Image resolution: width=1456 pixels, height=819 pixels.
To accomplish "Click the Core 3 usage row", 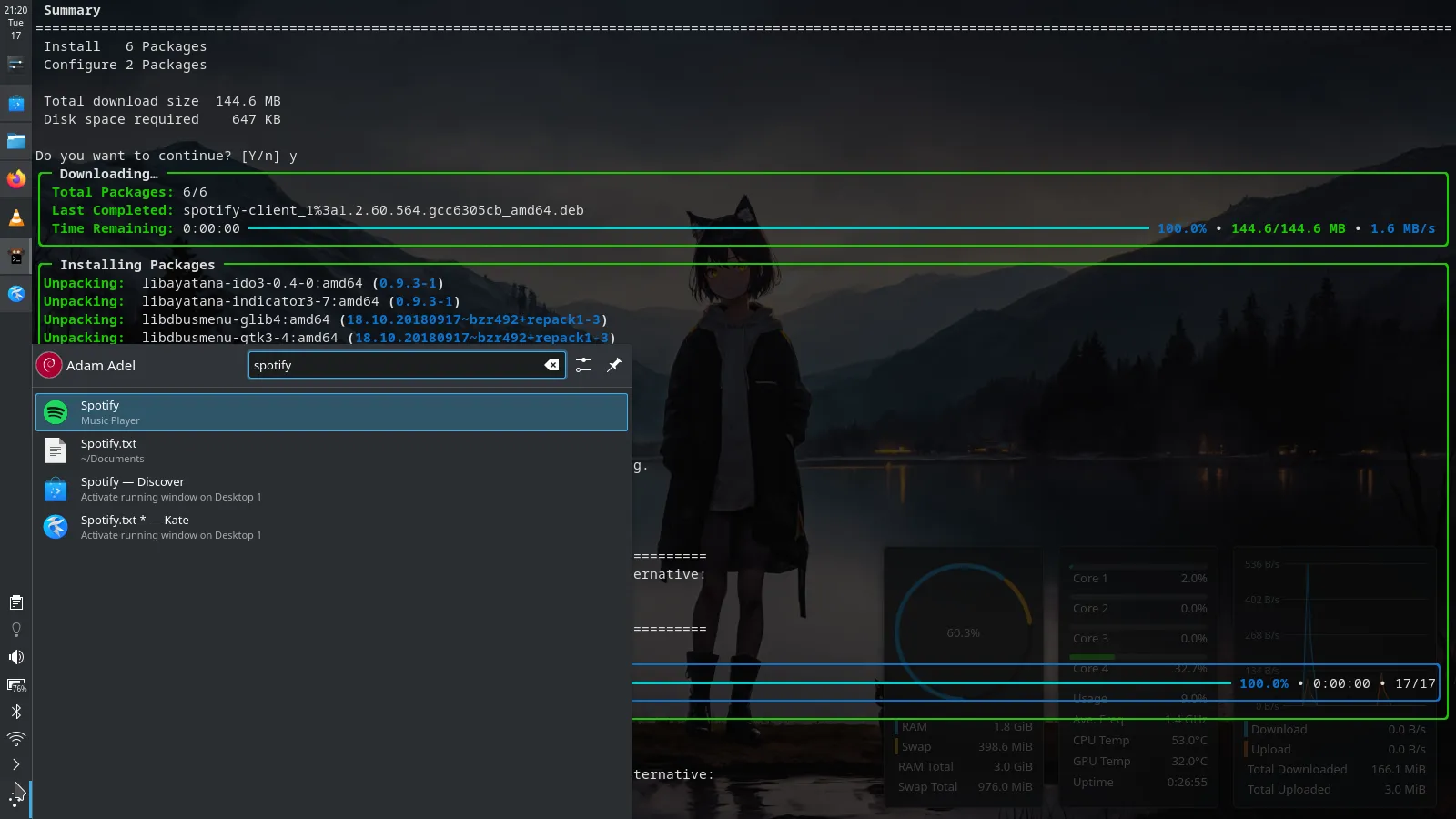I will click(x=1139, y=638).
